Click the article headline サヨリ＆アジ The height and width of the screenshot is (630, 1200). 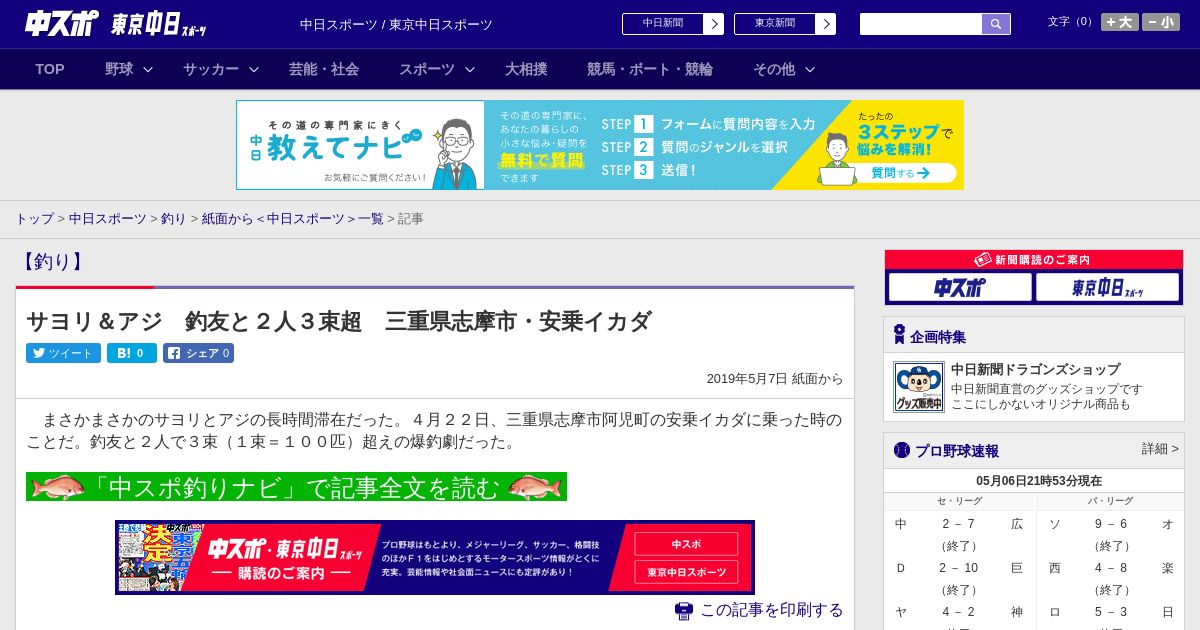pyautogui.click(x=339, y=321)
